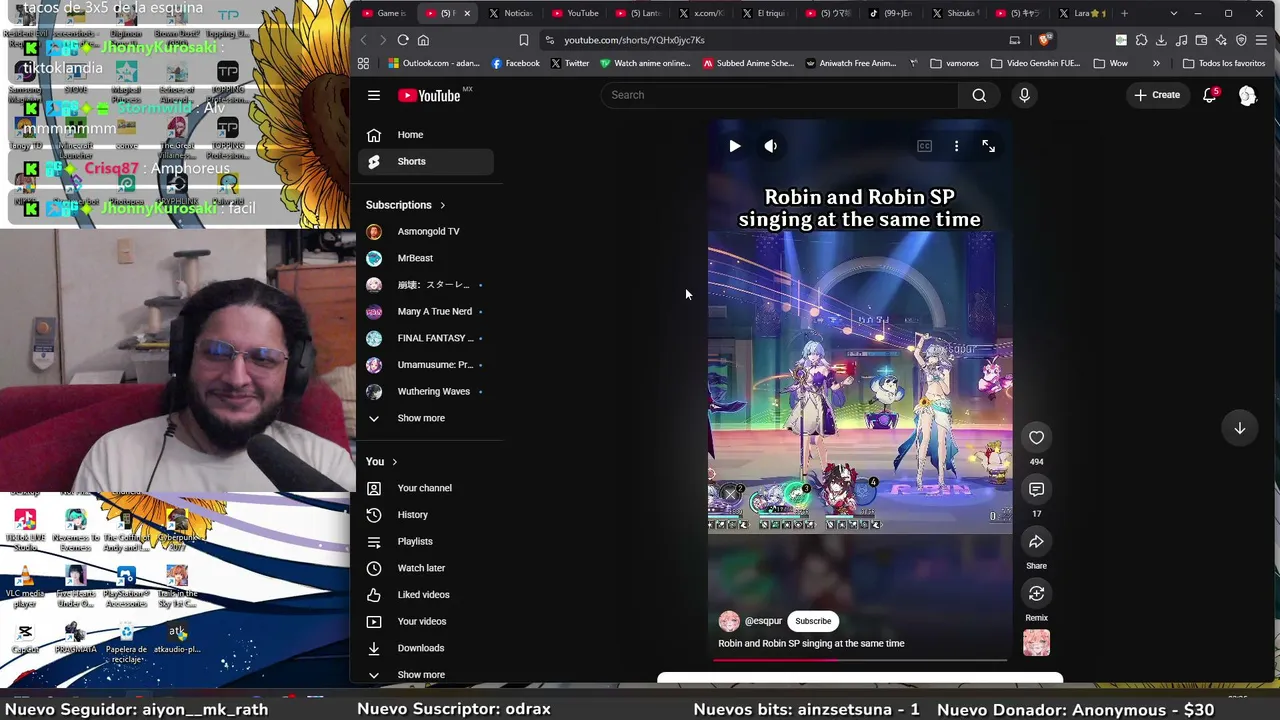Mute the Short's volume
The image size is (1280, 720).
point(770,146)
